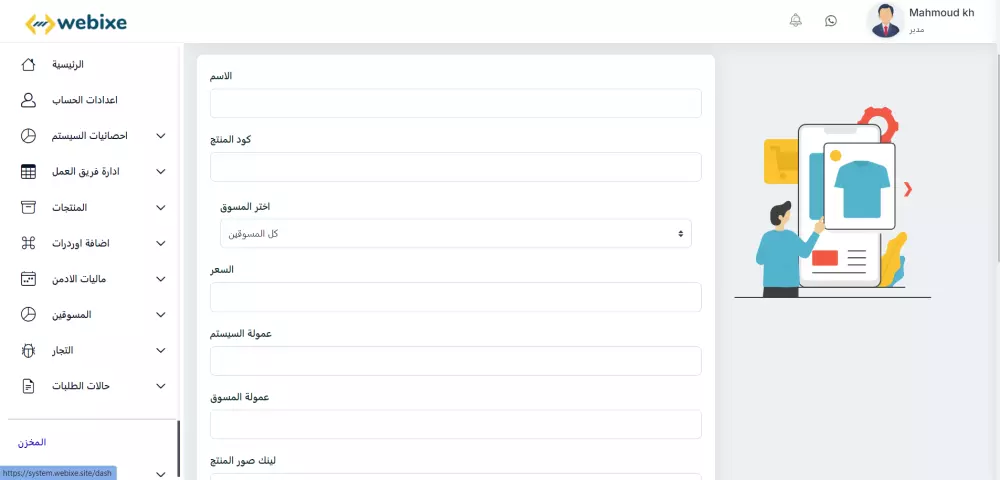
Task: Click Mahmoud kh profile avatar
Action: (885, 21)
